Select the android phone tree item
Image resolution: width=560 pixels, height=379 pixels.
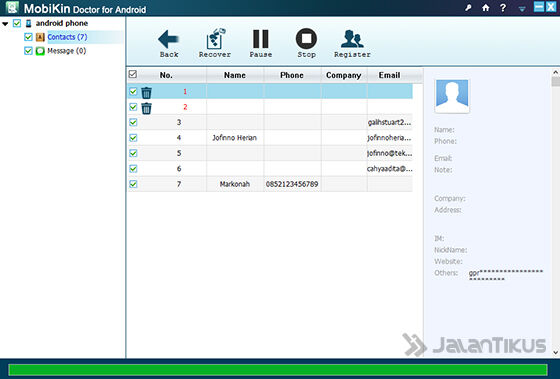click(61, 23)
